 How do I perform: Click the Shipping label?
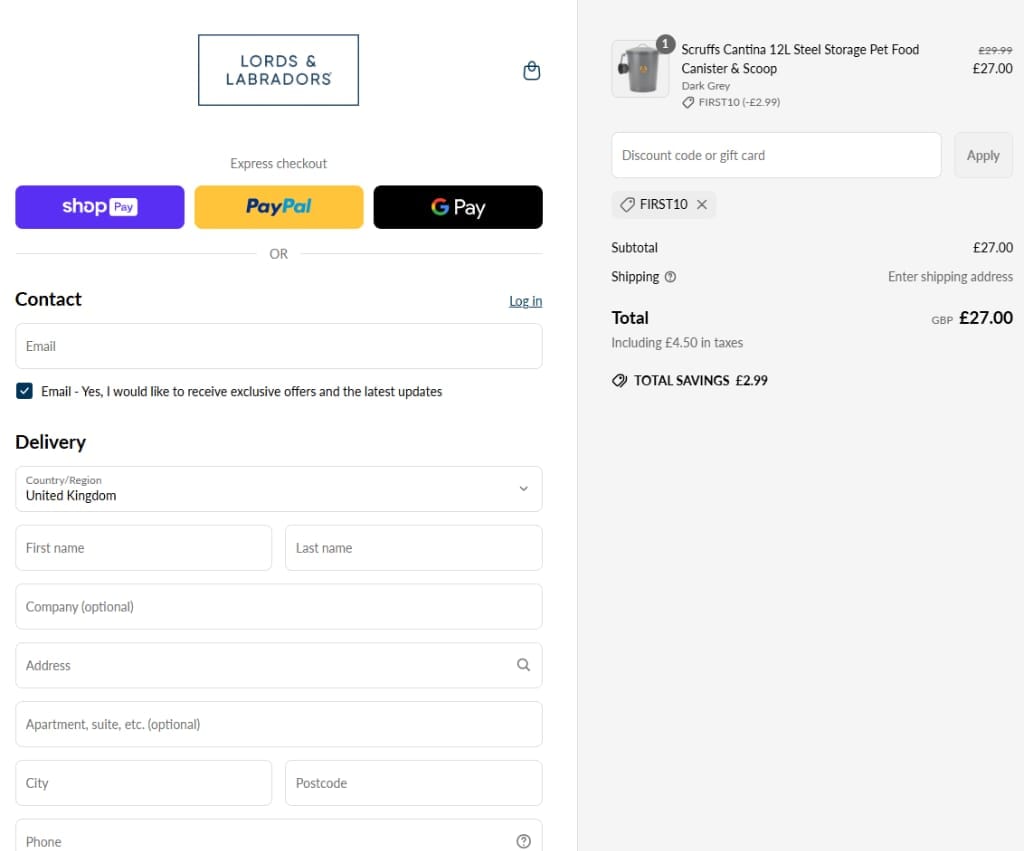coord(635,277)
